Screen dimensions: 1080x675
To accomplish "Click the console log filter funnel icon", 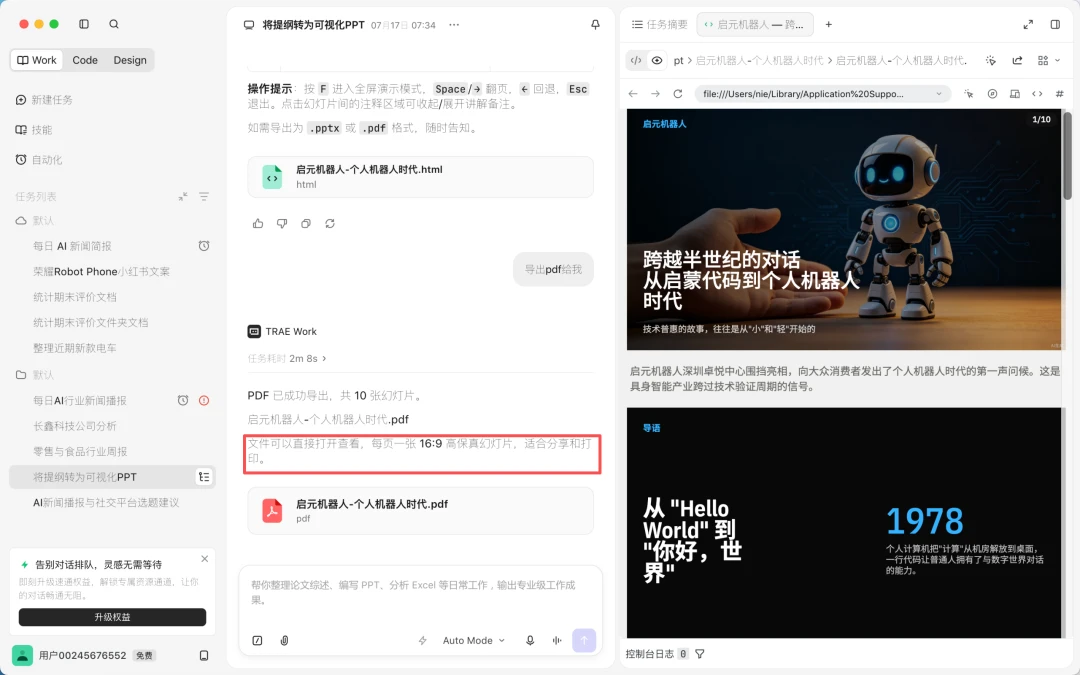I will [x=700, y=654].
